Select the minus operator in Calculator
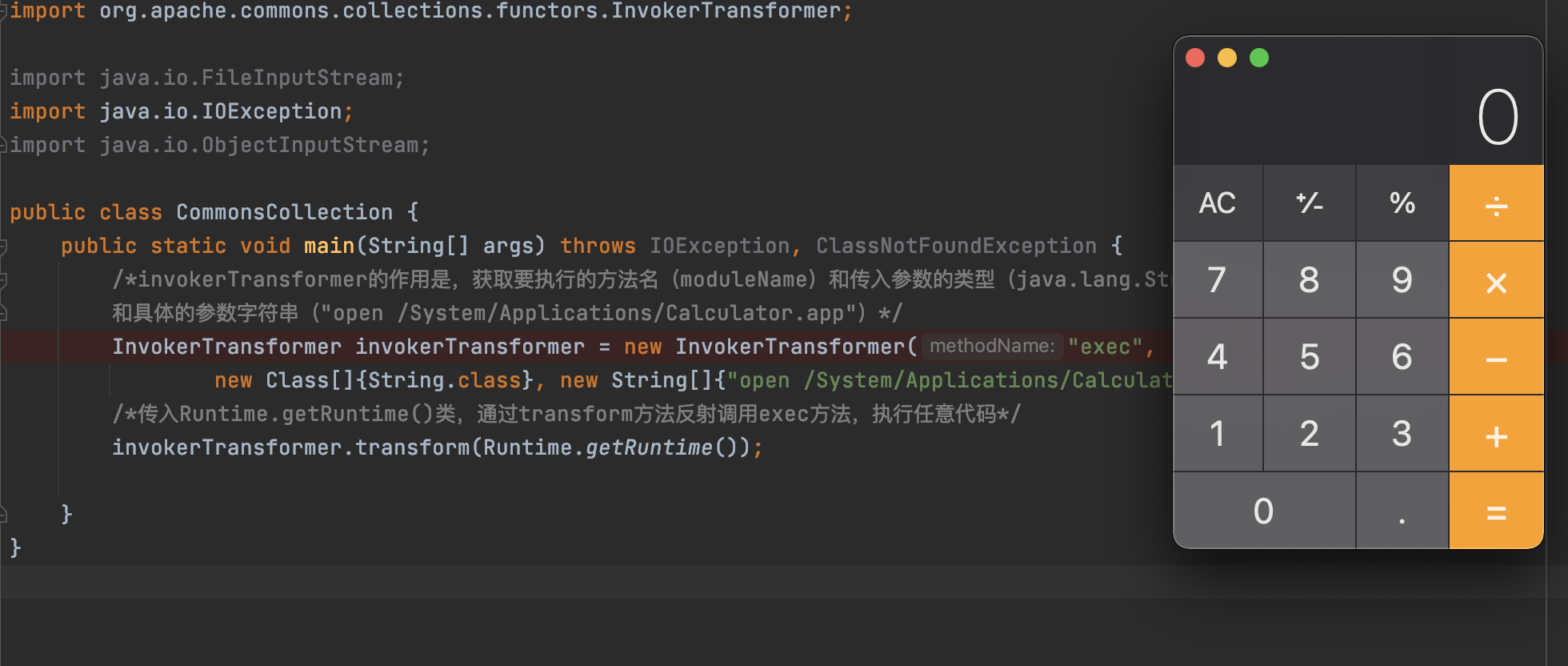Image resolution: width=1568 pixels, height=666 pixels. [1496, 357]
